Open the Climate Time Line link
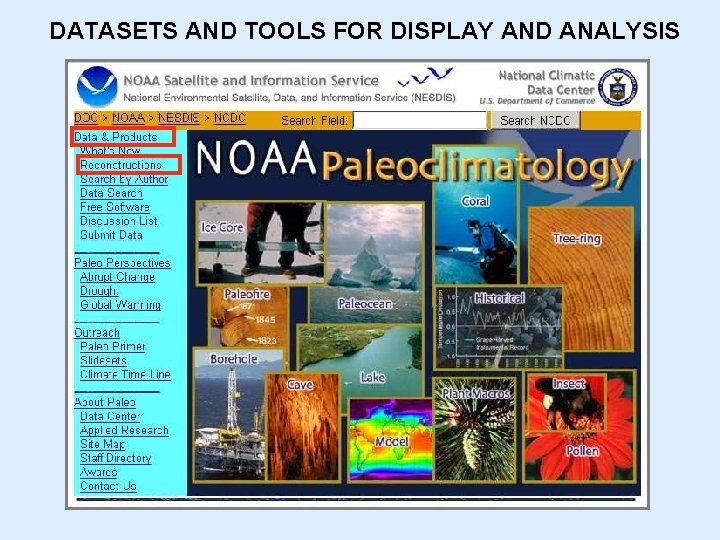720x540 pixels. coord(125,375)
